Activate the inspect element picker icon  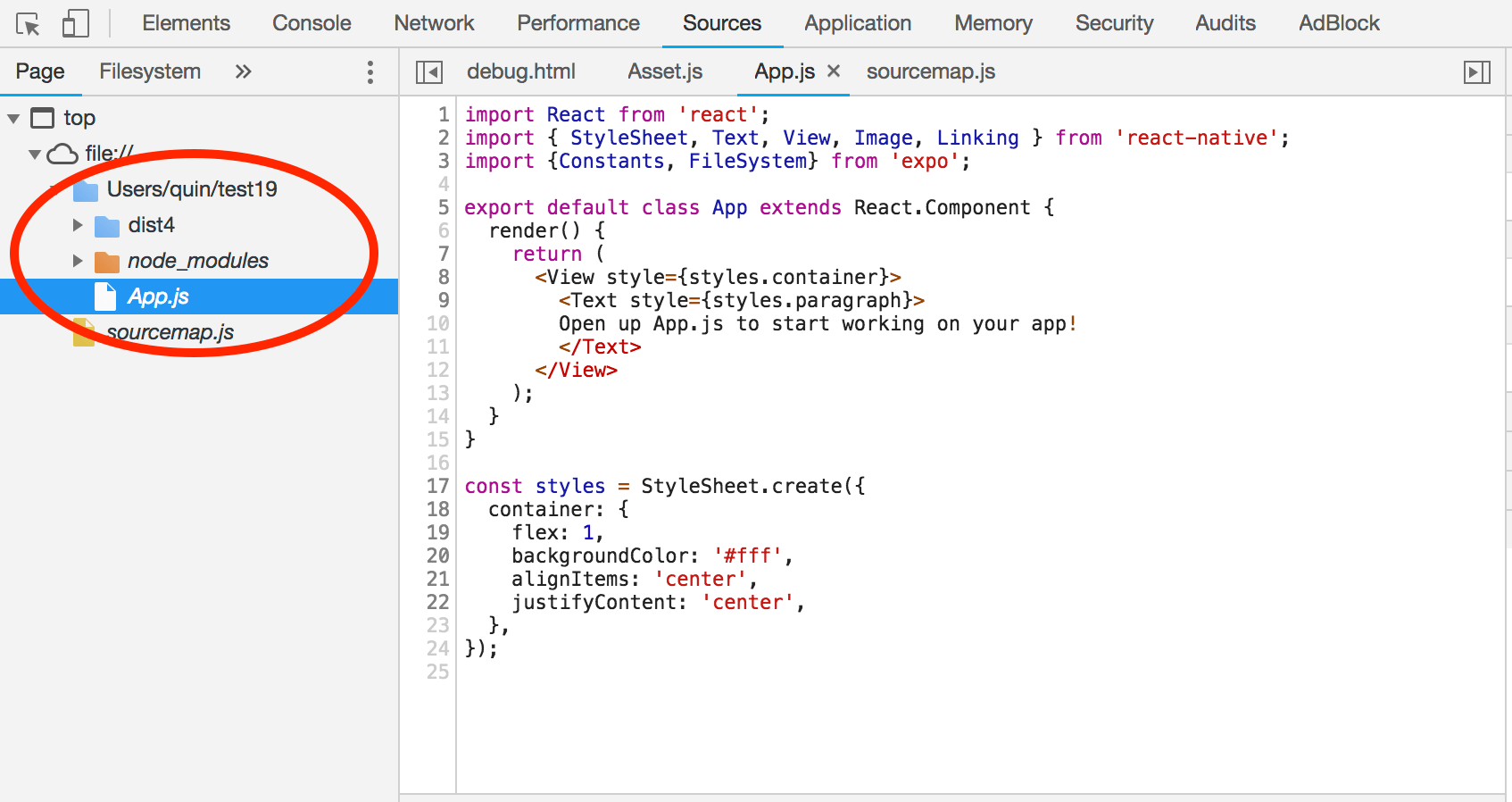pos(28,24)
